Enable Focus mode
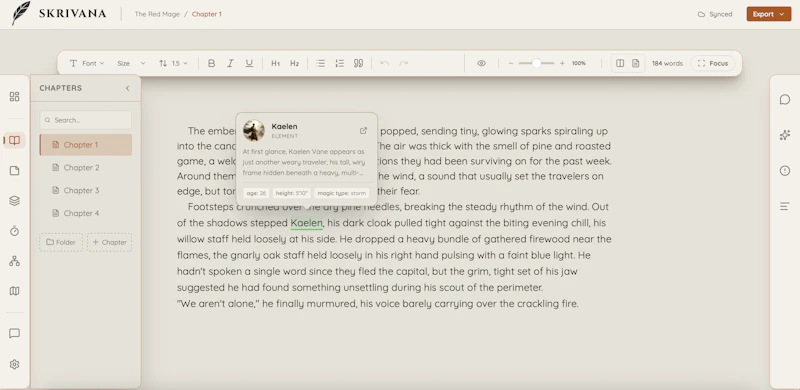The height and width of the screenshot is (390, 800). click(712, 63)
